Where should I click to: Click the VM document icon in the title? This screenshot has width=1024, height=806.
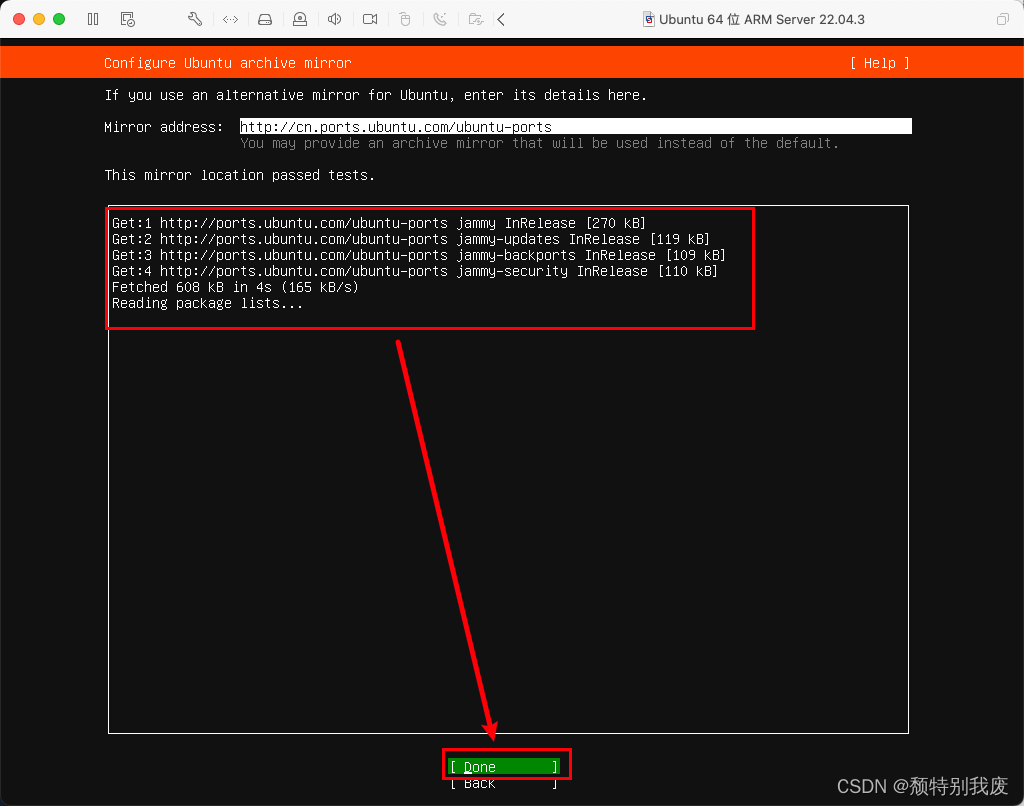tap(648, 20)
